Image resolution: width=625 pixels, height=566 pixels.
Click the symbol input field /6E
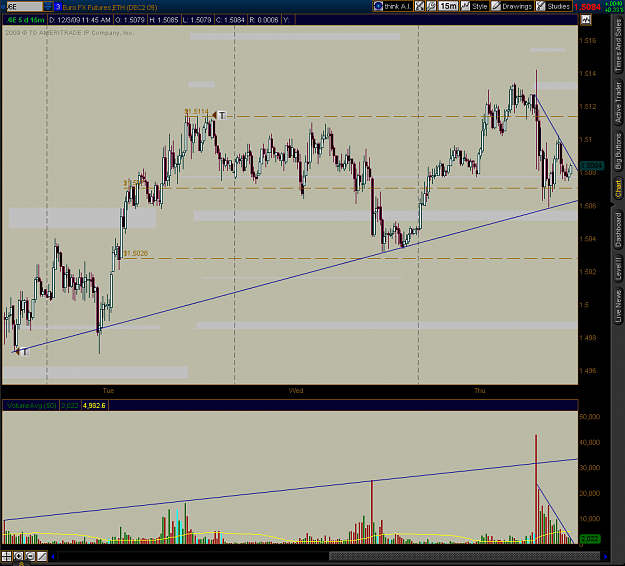click(x=24, y=7)
